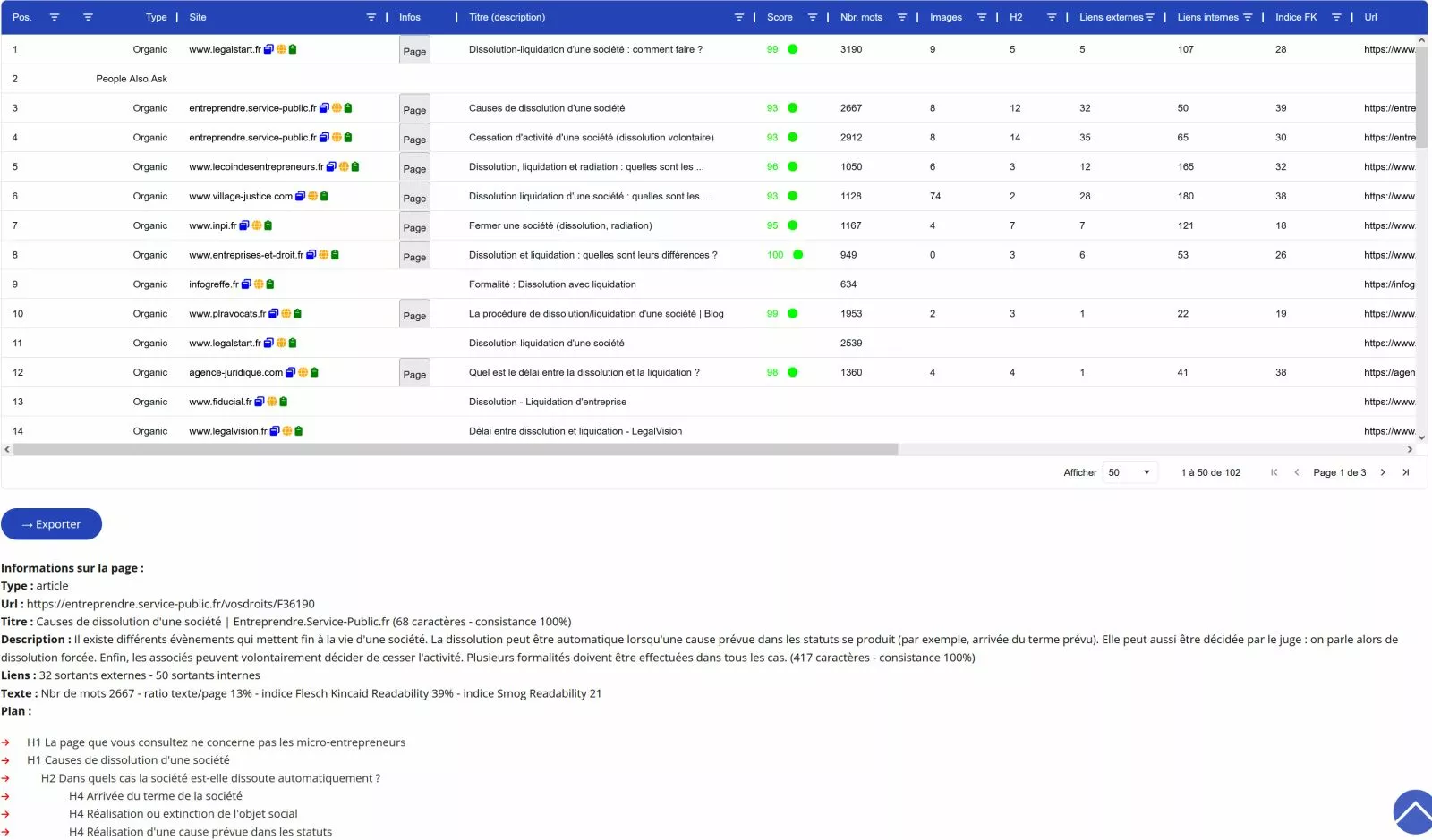Open the Liens externes column filter icon

(1150, 17)
